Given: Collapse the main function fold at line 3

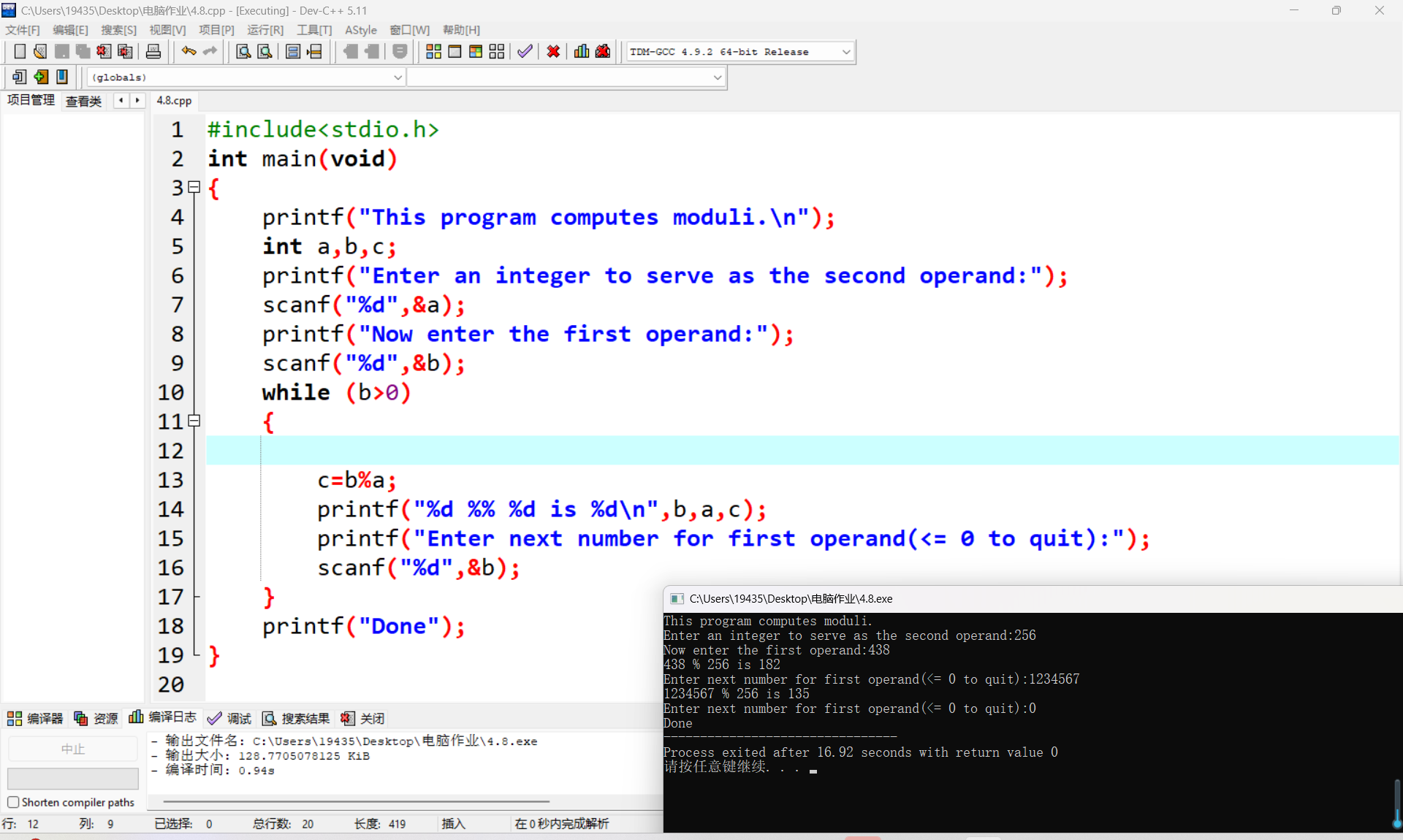Looking at the screenshot, I should (194, 187).
